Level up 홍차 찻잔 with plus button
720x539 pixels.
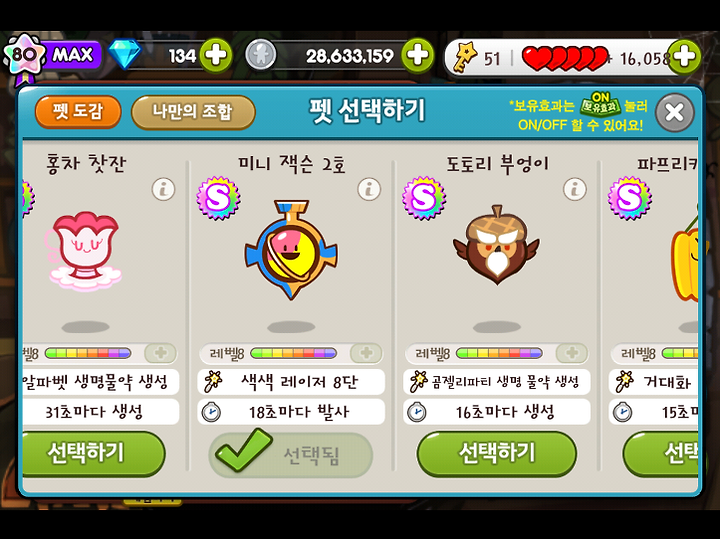tap(160, 353)
